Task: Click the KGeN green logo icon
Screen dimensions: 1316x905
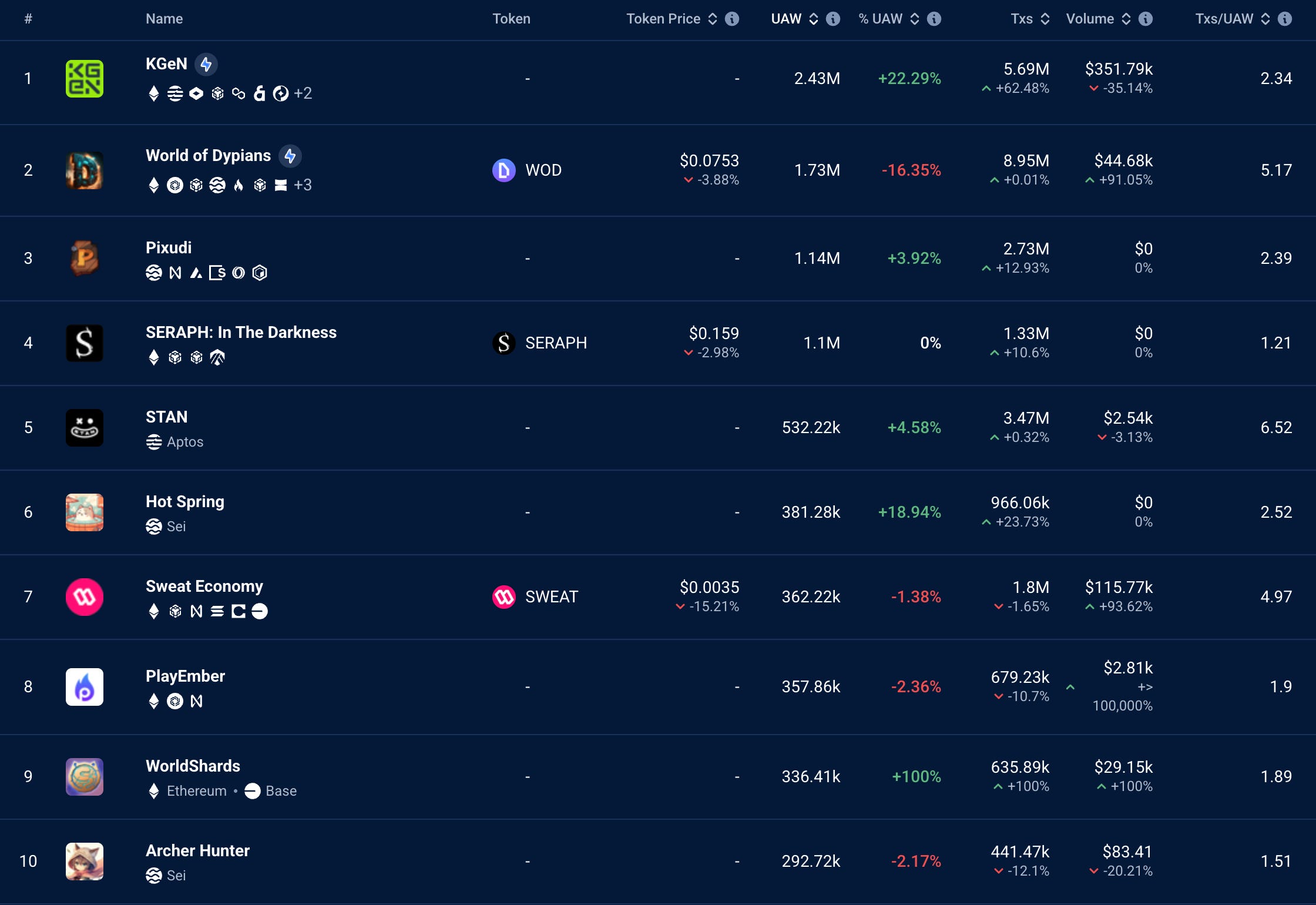Action: pyautogui.click(x=84, y=79)
